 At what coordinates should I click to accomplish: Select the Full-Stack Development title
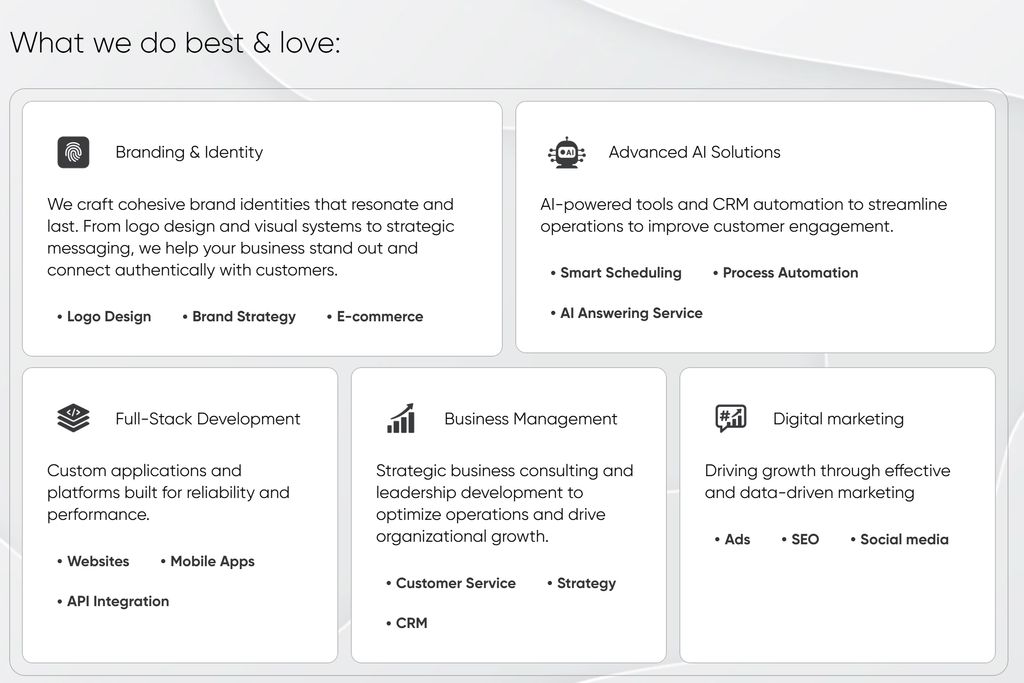click(207, 419)
